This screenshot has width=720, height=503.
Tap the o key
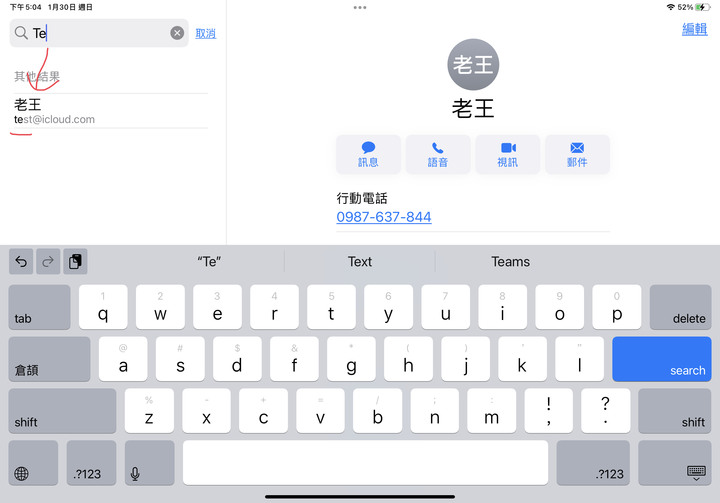coord(559,307)
